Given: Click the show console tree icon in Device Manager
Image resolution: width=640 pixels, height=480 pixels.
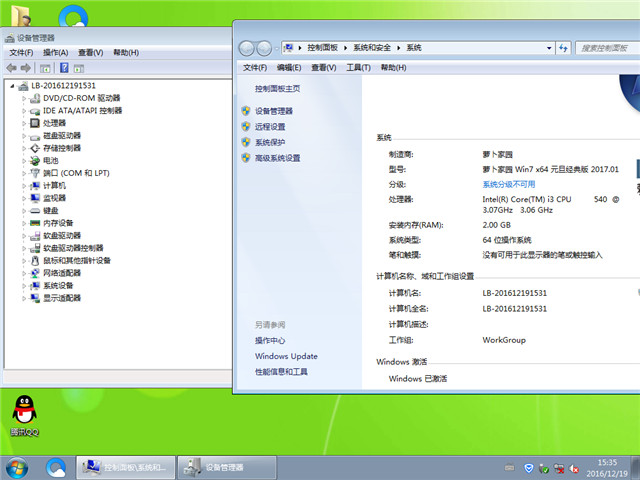Looking at the screenshot, I should point(45,68).
